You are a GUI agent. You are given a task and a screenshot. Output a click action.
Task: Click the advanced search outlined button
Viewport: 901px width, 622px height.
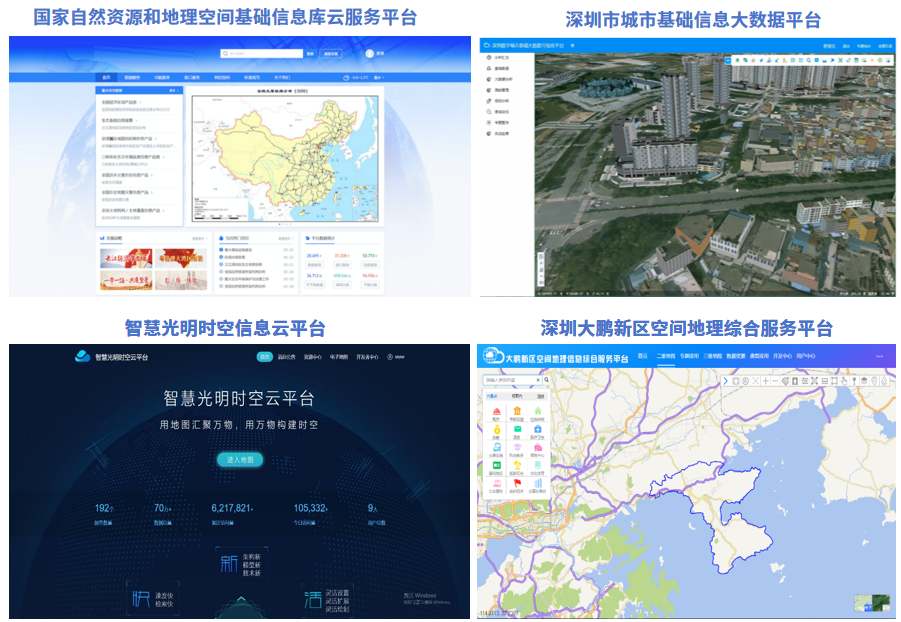[x=331, y=53]
